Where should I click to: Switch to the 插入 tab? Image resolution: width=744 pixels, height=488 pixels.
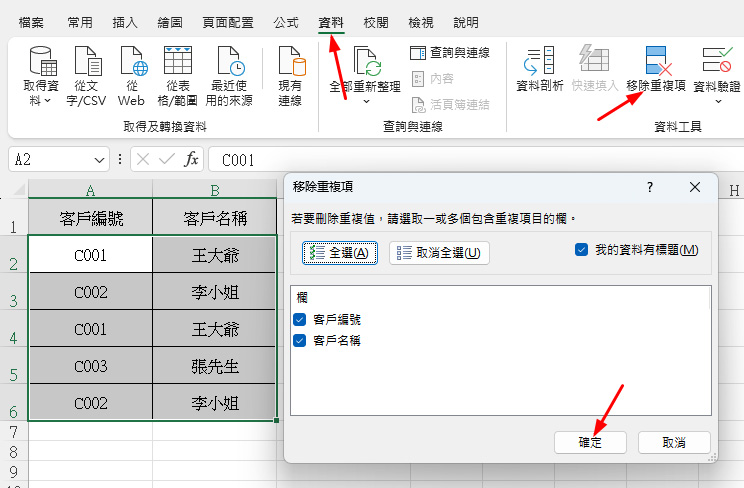pyautogui.click(x=125, y=22)
